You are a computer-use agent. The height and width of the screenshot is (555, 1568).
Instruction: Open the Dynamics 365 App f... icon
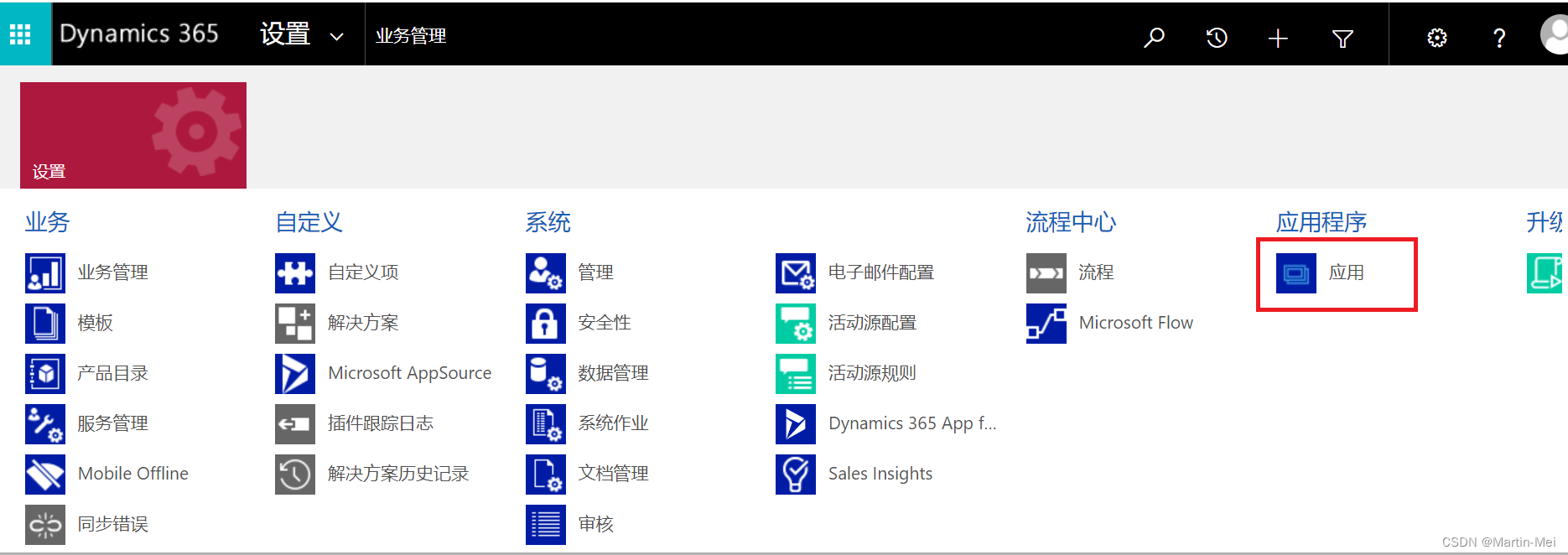point(796,424)
